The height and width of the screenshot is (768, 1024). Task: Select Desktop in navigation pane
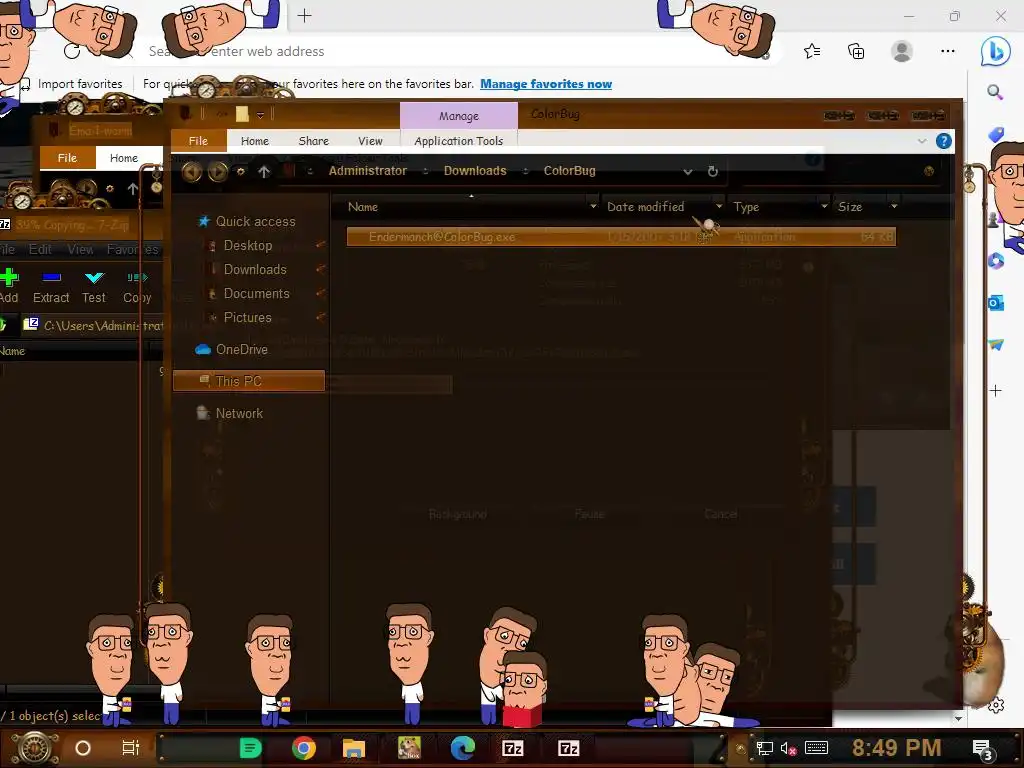coord(248,246)
